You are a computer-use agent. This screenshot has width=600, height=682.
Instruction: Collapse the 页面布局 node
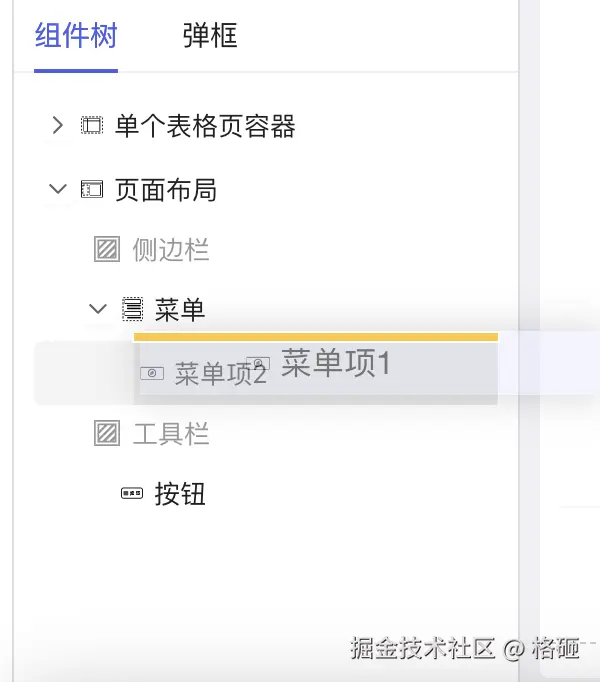coord(58,189)
